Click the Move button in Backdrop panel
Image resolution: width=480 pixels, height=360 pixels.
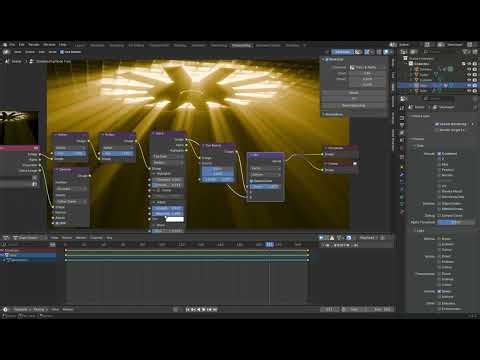(x=354, y=93)
